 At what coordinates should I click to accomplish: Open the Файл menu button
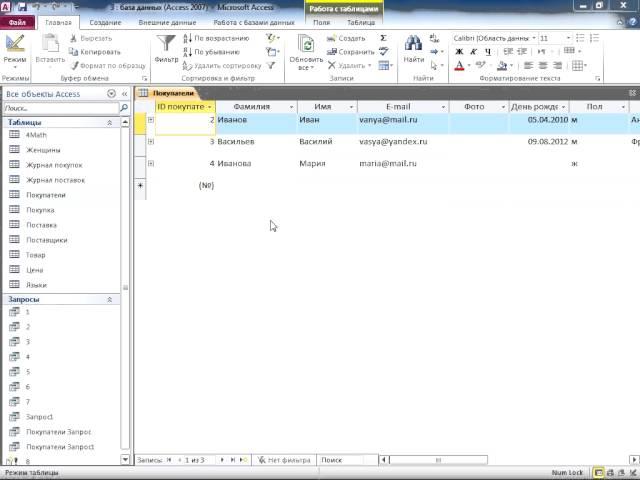point(19,21)
